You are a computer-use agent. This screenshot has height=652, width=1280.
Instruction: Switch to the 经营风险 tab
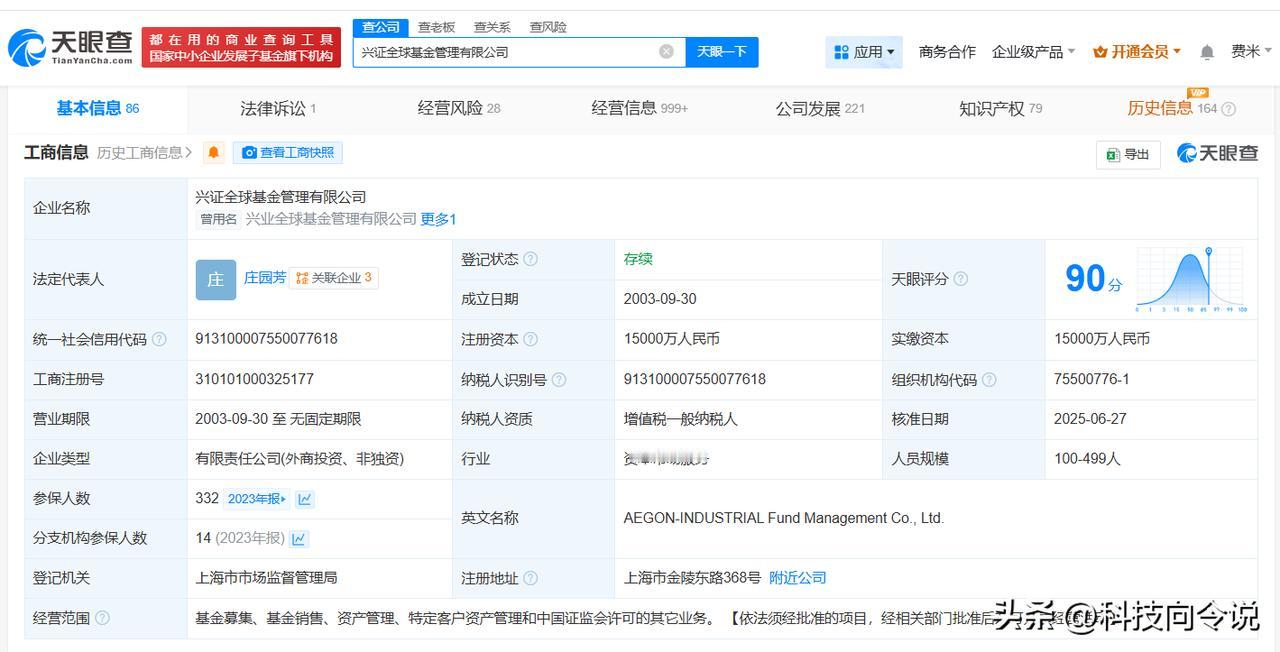(x=459, y=108)
